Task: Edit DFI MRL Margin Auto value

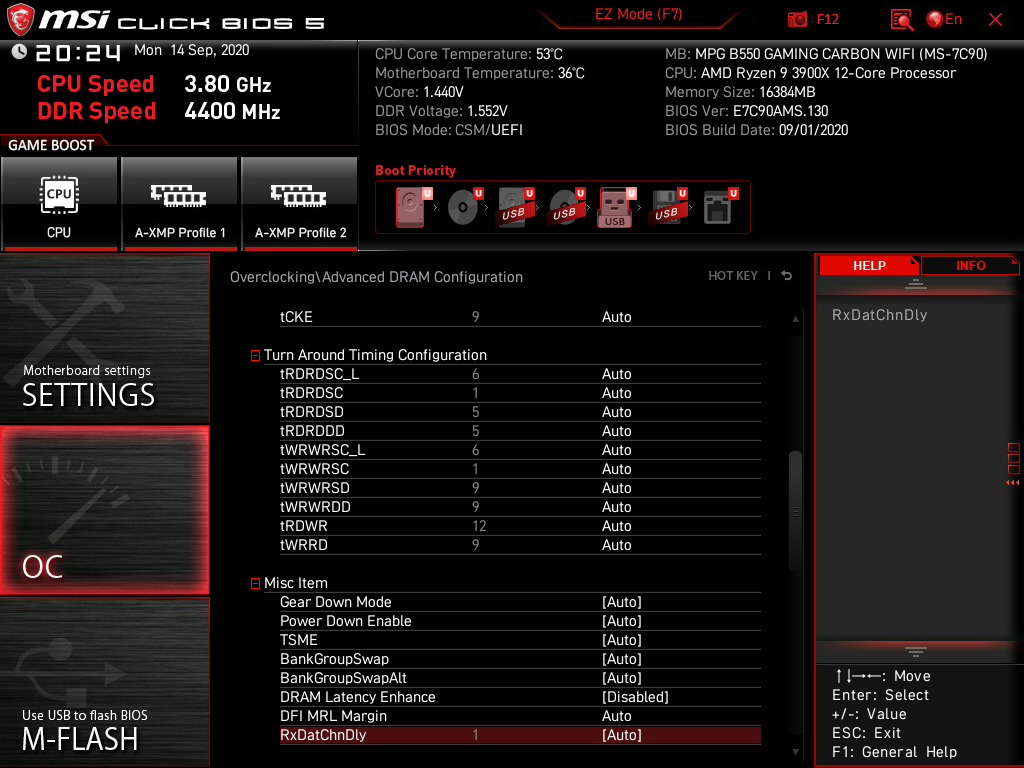Action: pyautogui.click(x=616, y=716)
